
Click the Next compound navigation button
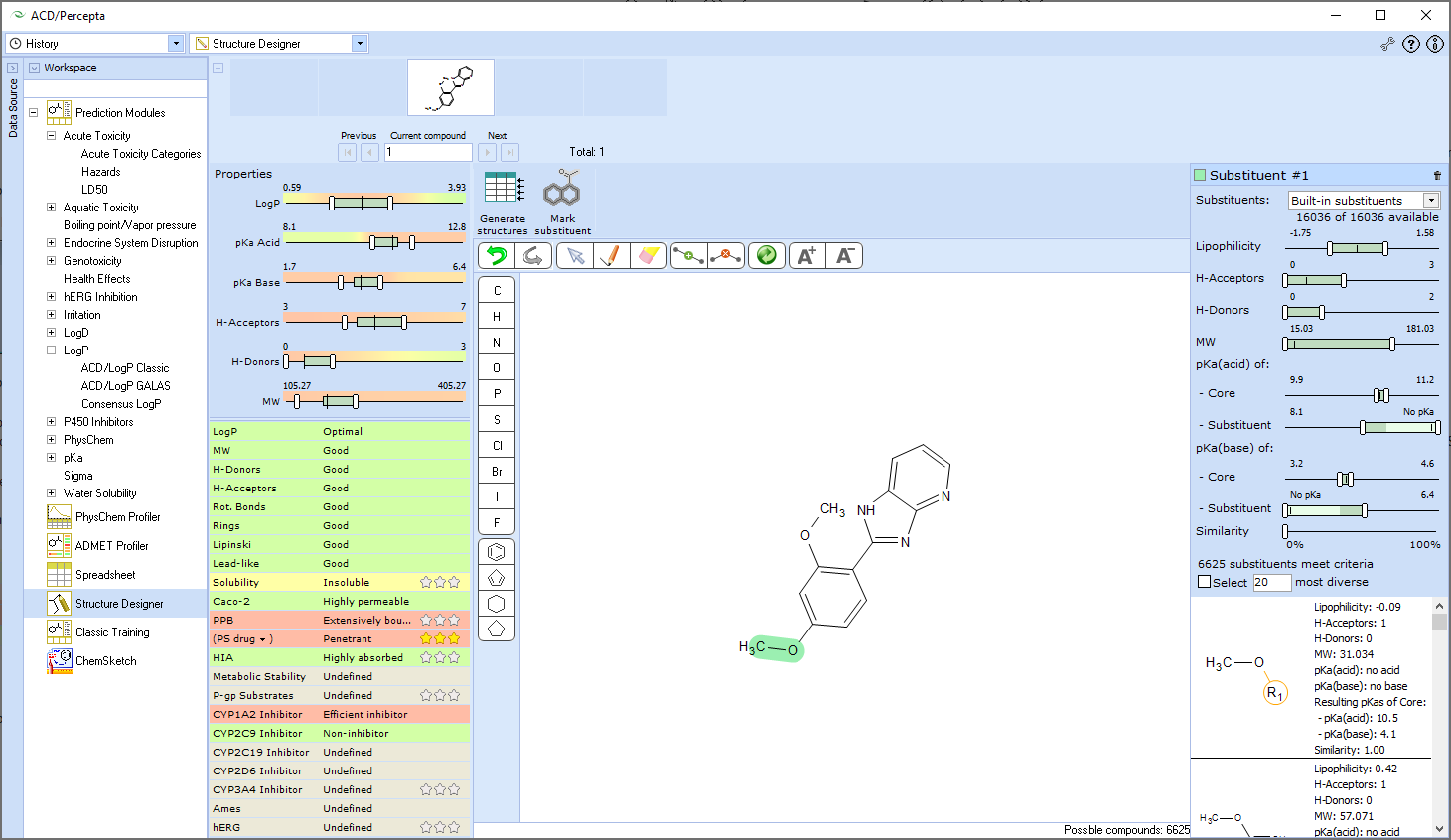point(486,152)
